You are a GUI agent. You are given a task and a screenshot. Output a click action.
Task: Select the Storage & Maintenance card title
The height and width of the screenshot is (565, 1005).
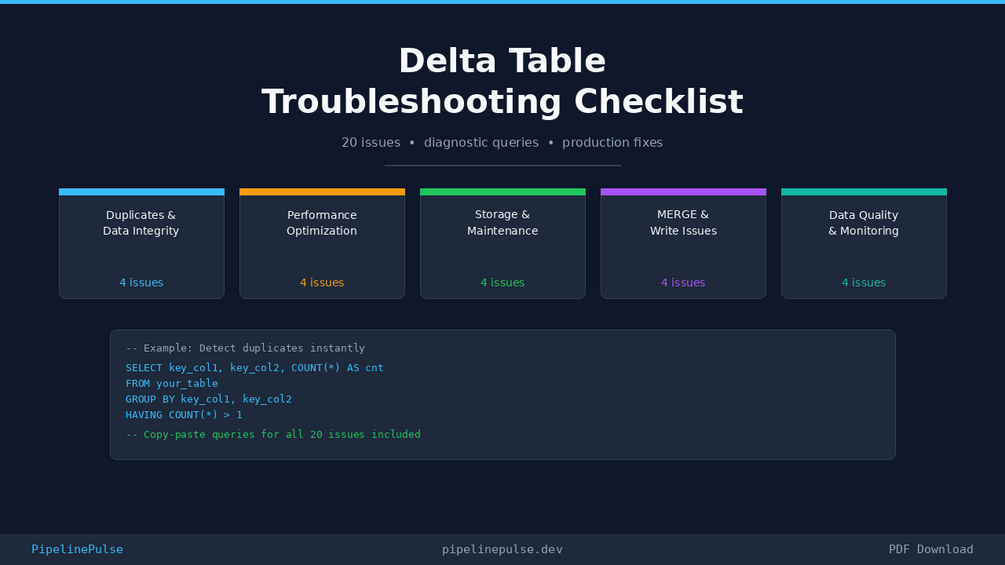click(x=502, y=223)
